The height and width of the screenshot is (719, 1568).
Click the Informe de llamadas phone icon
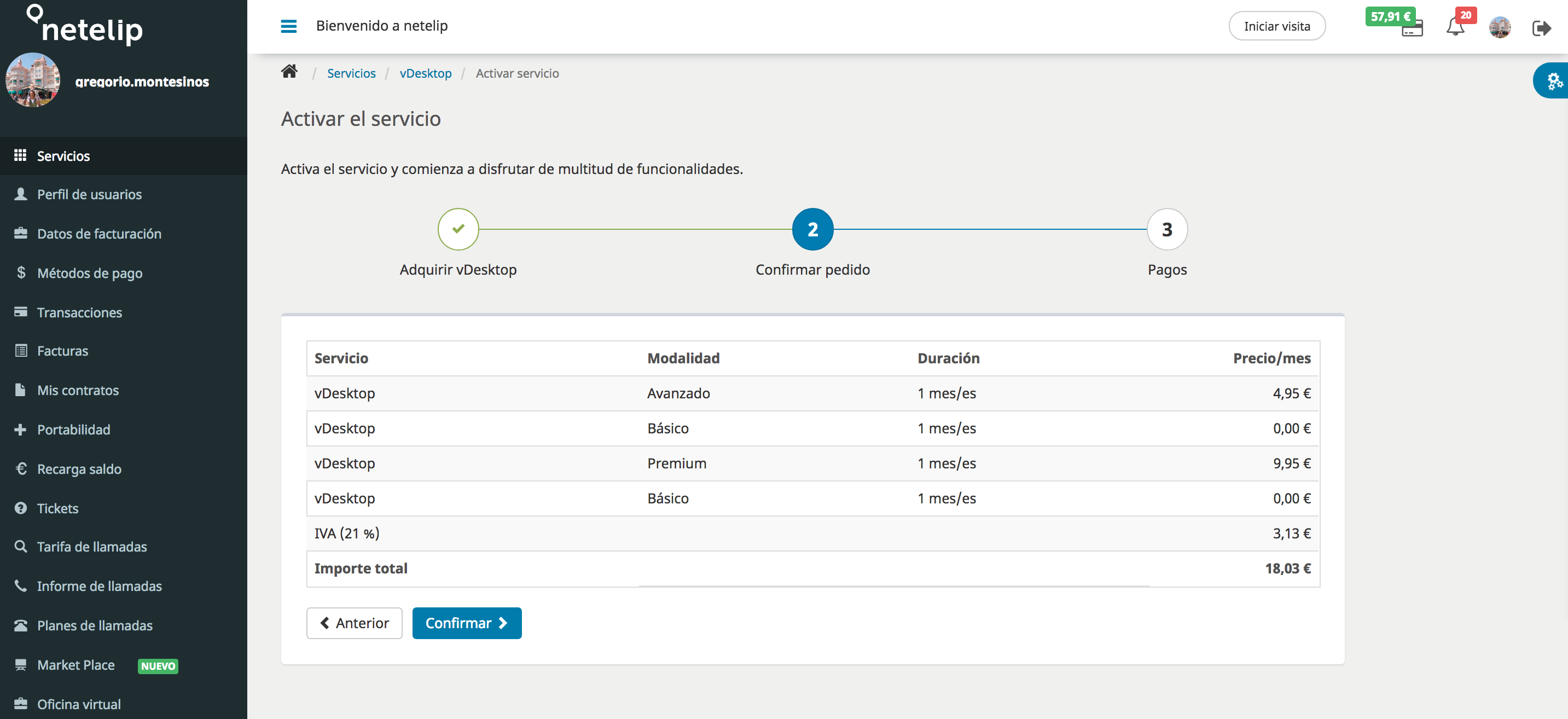[21, 585]
